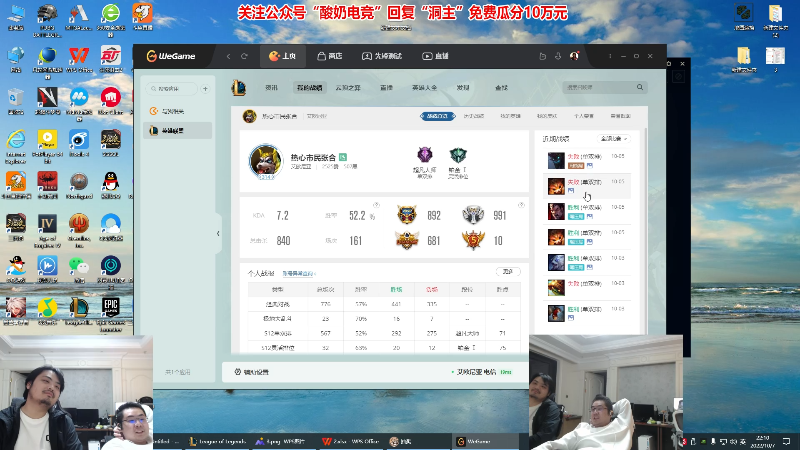This screenshot has width=800, height=450.
Task: Click the taskbar clock
Action: (x=763, y=442)
